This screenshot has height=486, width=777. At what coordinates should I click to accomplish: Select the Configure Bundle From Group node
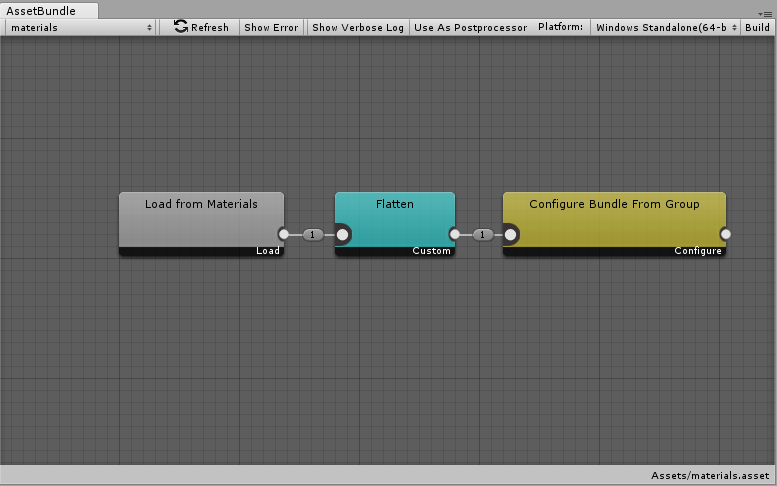614,224
